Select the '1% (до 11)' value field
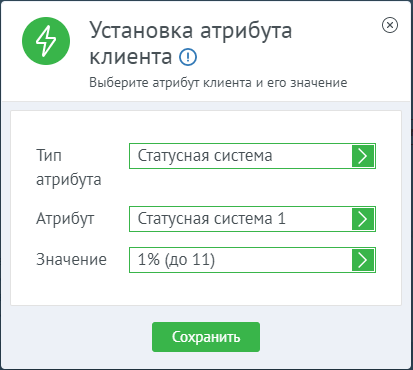Viewport: 413px width, 370px height. (252, 260)
